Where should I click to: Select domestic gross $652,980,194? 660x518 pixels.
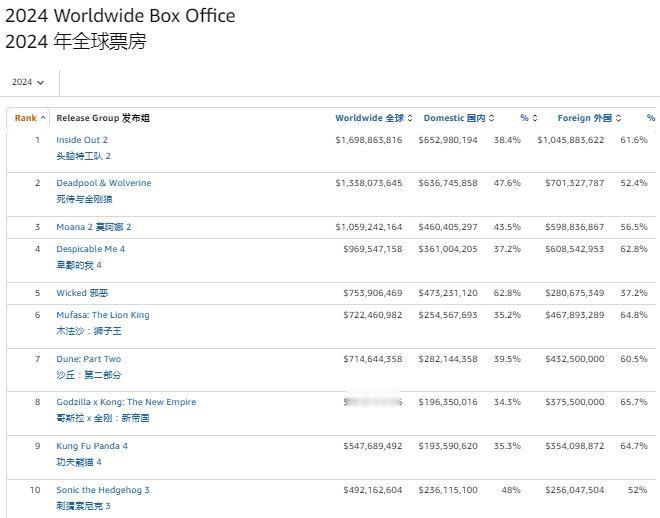click(448, 140)
